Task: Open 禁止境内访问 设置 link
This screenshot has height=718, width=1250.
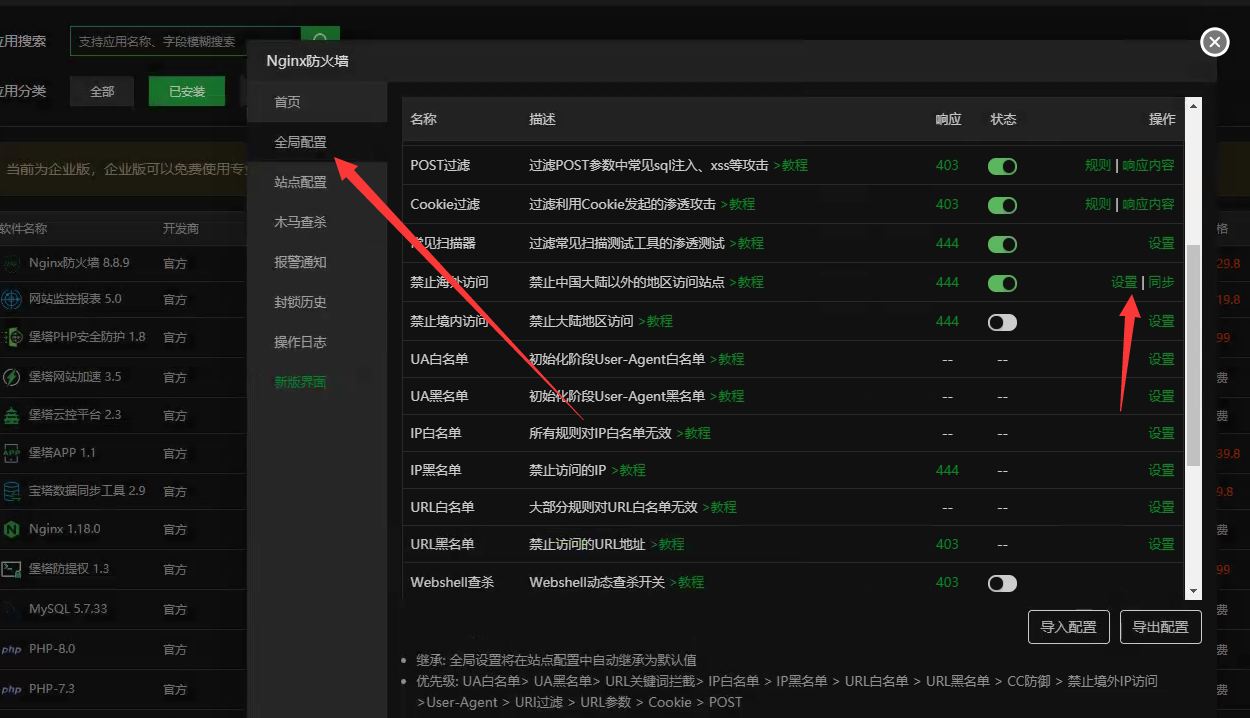Action: pos(1161,321)
